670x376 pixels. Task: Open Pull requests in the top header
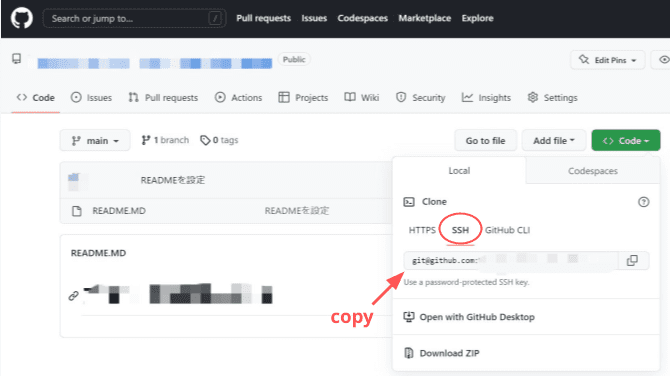click(263, 18)
